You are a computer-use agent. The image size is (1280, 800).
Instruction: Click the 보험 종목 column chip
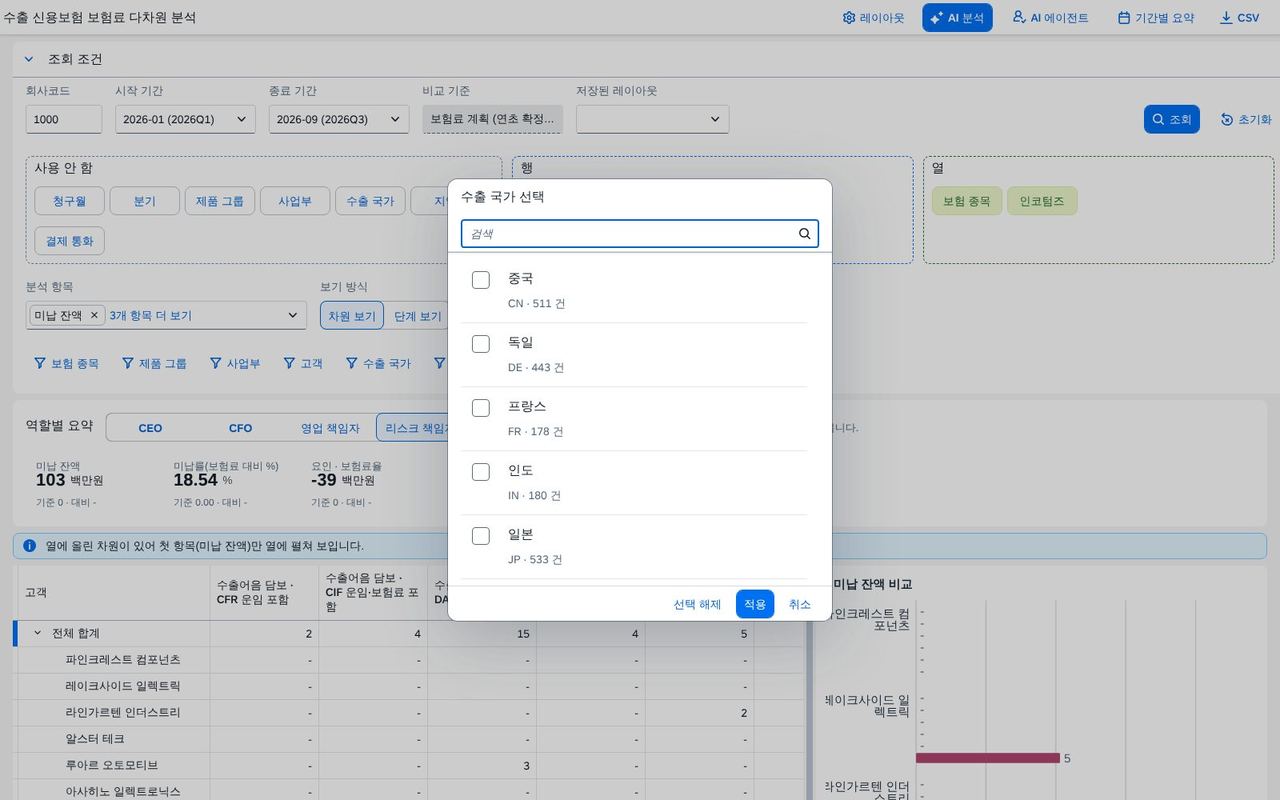(966, 201)
